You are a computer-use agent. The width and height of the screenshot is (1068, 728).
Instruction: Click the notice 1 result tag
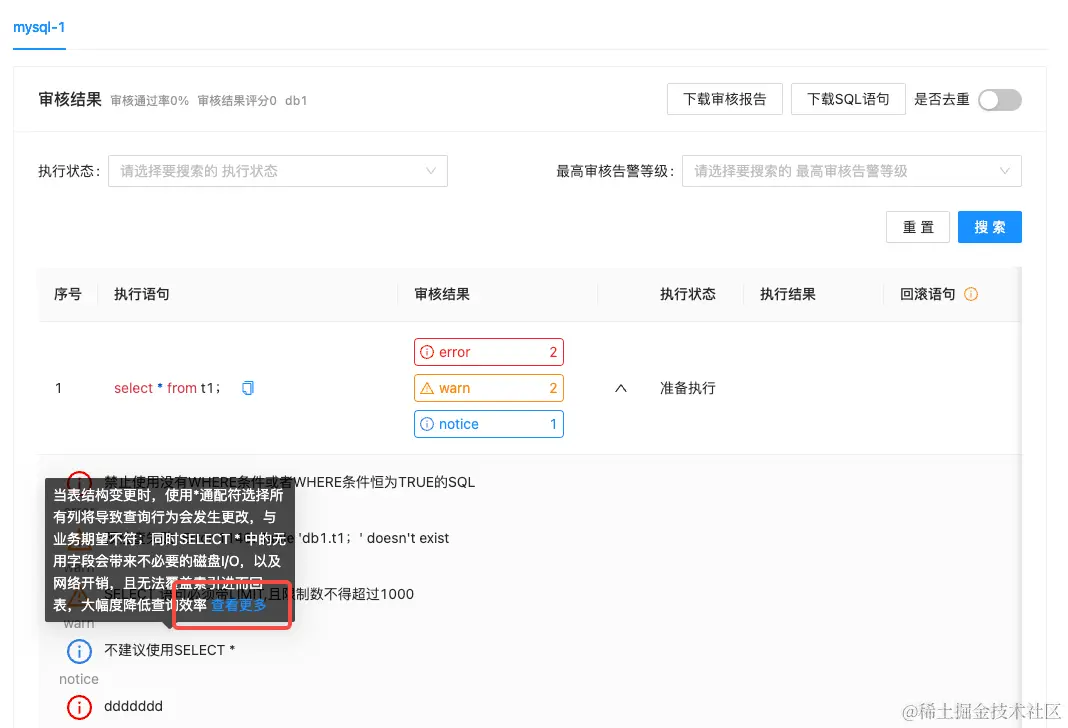coord(488,424)
